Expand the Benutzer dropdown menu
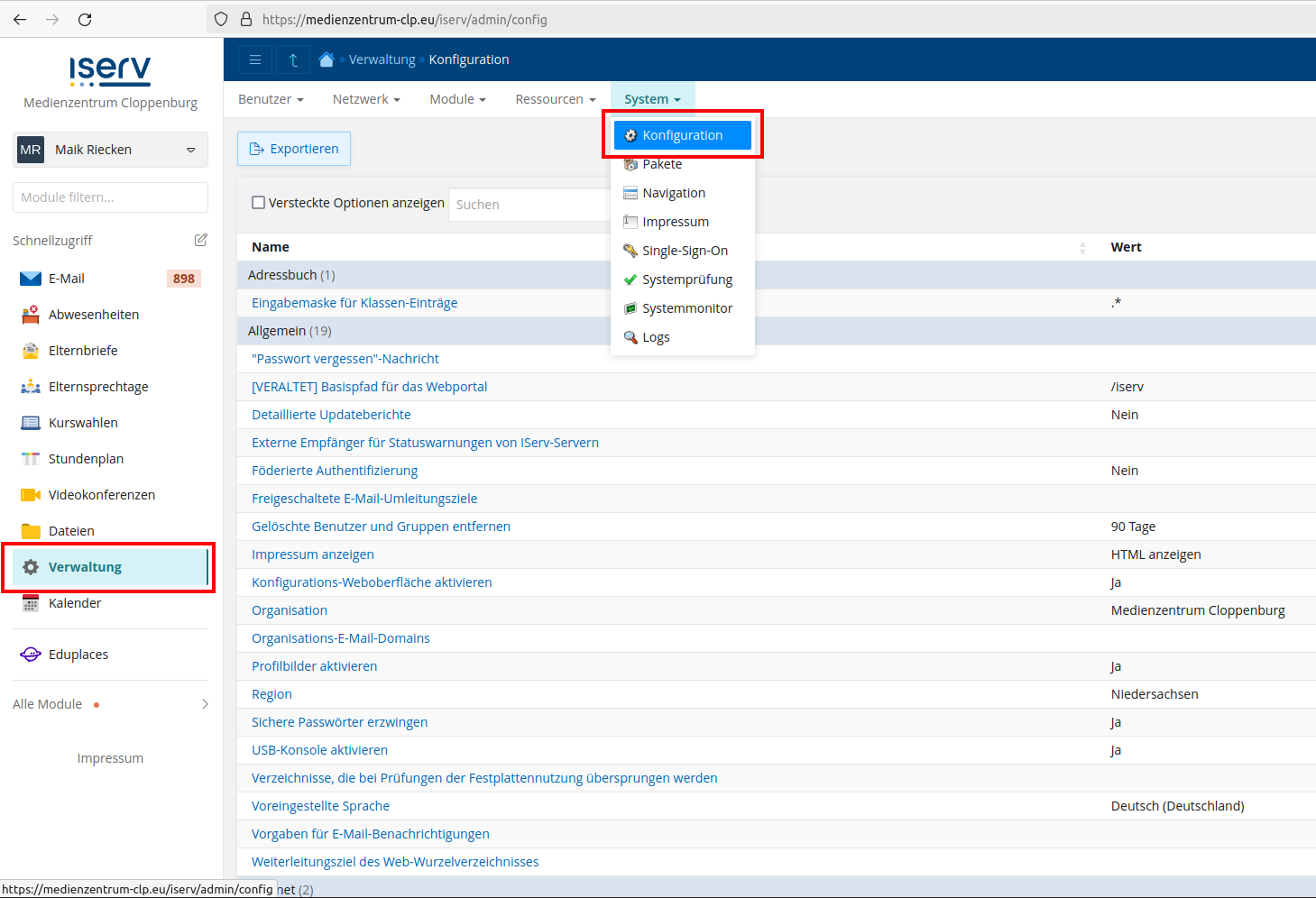The width and height of the screenshot is (1316, 898). pyautogui.click(x=271, y=99)
